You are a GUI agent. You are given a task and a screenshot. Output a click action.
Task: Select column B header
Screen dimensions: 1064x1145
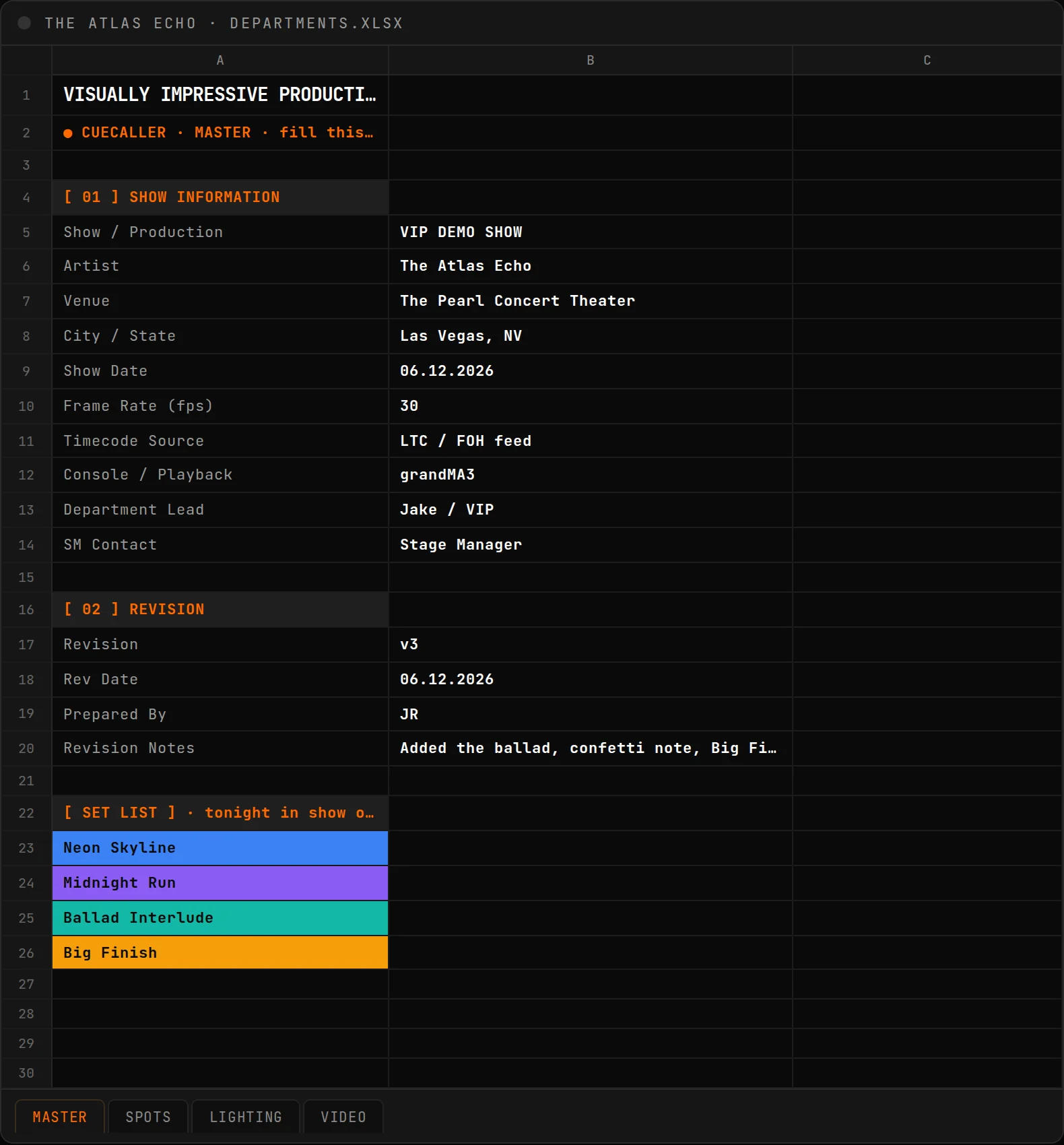591,60
